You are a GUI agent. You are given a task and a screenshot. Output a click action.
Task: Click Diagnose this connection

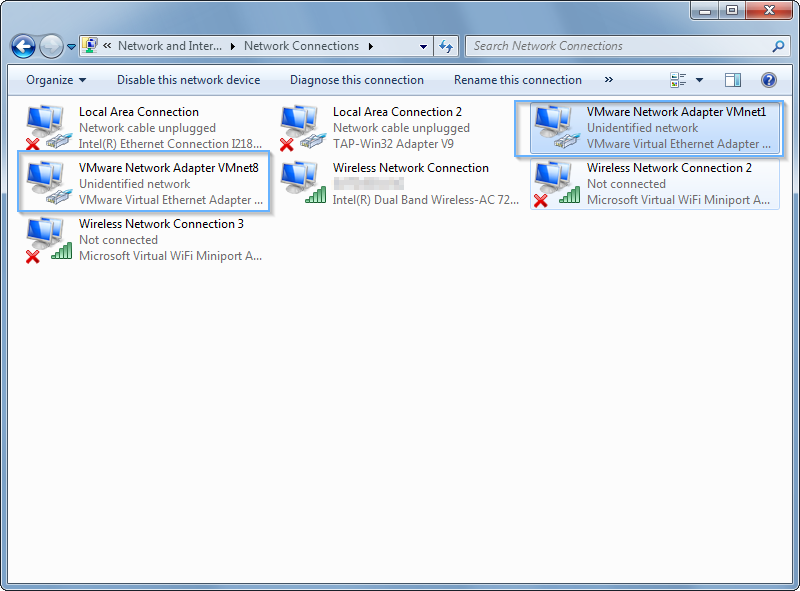[357, 80]
